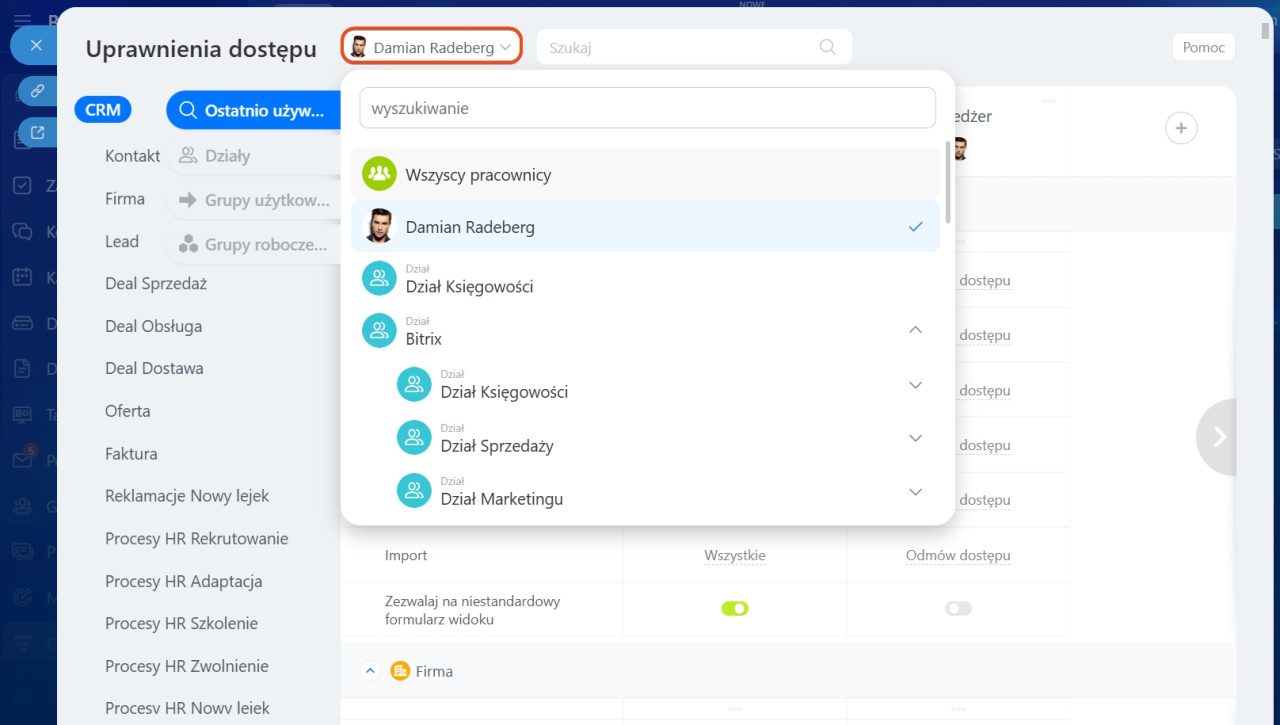The height and width of the screenshot is (725, 1280).
Task: Expand the Dział Marketingu chevron
Action: [x=915, y=491]
